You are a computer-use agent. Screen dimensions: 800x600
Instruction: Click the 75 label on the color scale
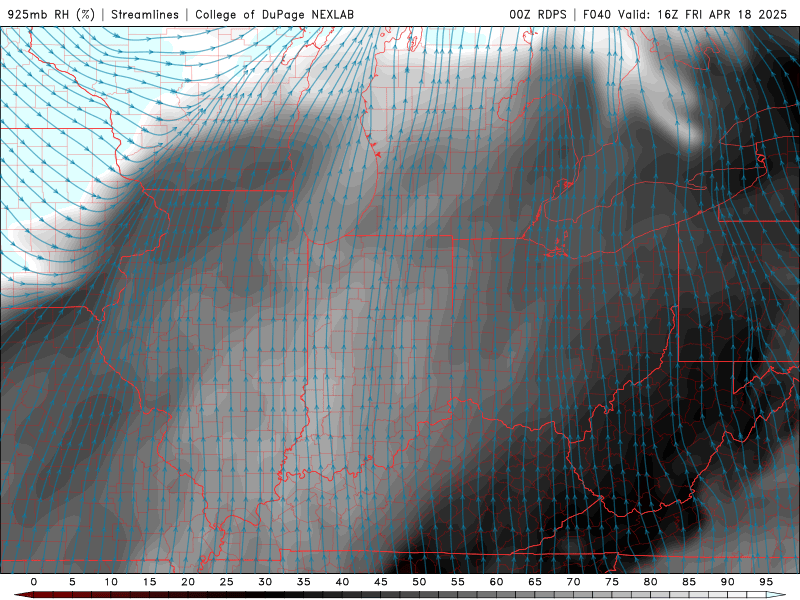click(x=612, y=582)
